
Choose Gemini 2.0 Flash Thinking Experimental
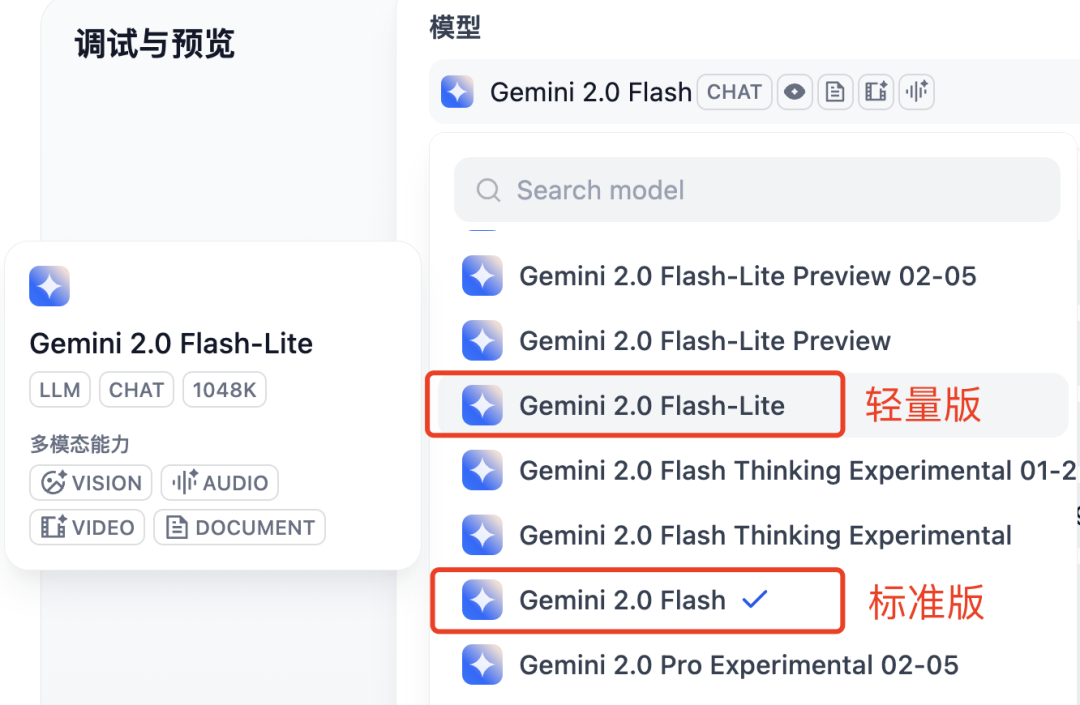click(752, 535)
